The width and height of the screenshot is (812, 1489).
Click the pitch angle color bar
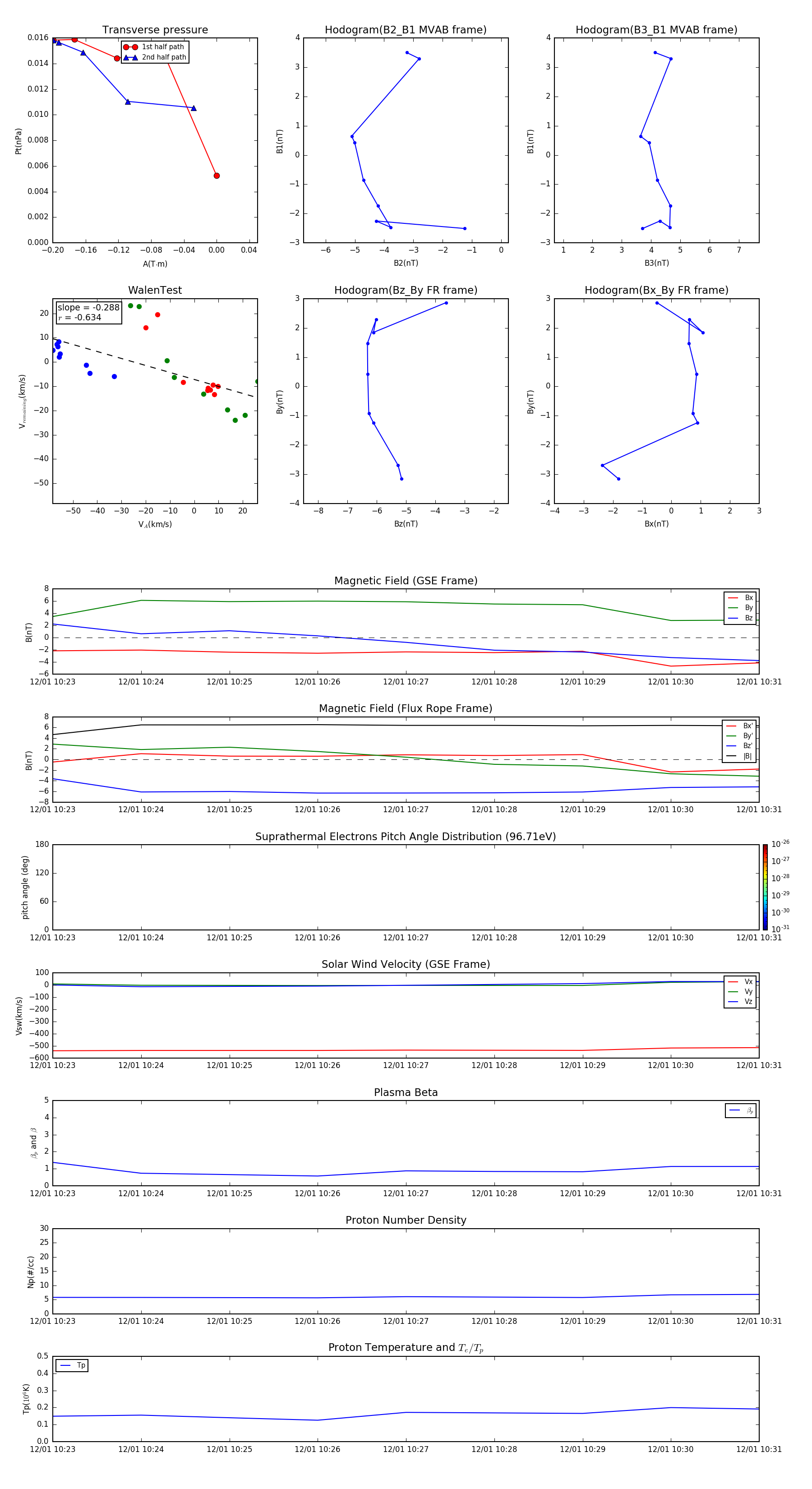[x=765, y=887]
